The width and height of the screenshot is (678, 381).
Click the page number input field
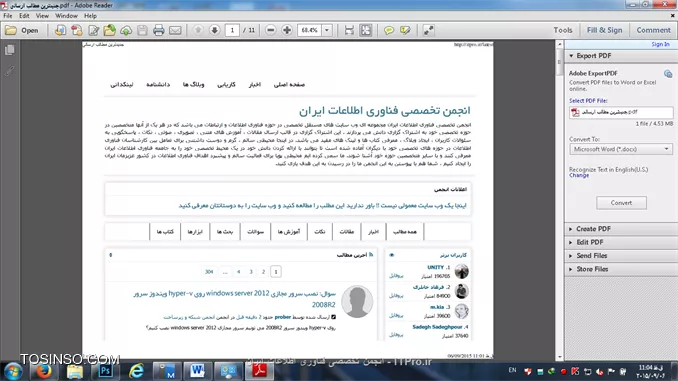[x=232, y=30]
